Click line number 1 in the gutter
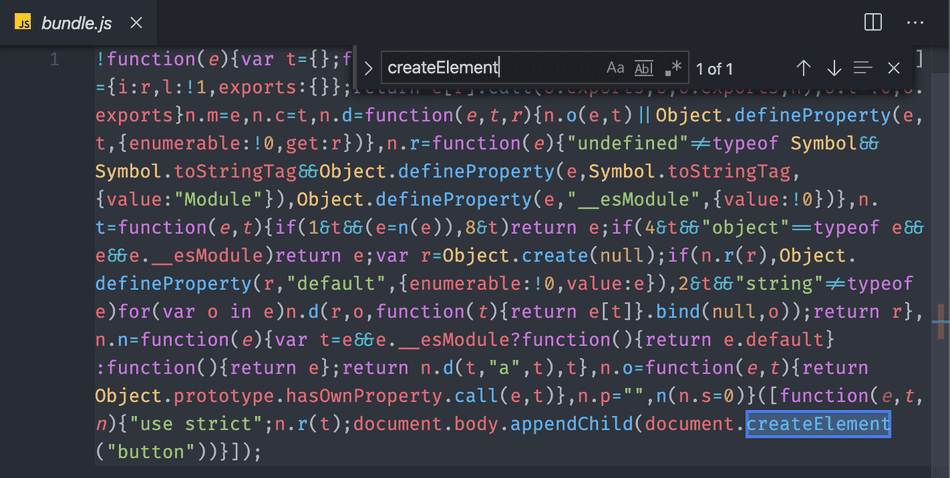 pyautogui.click(x=54, y=60)
